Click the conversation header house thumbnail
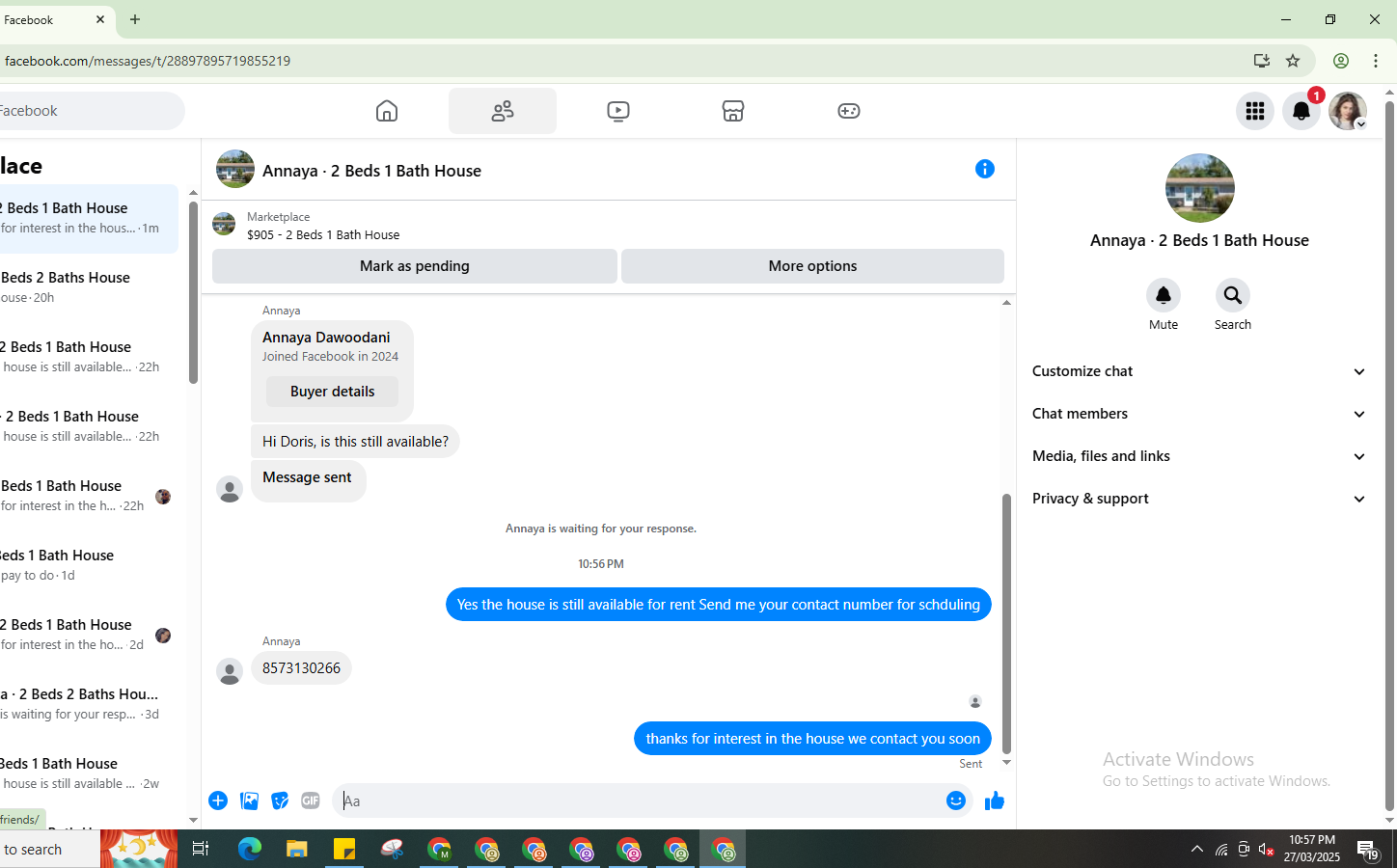1397x868 pixels. pos(235,169)
